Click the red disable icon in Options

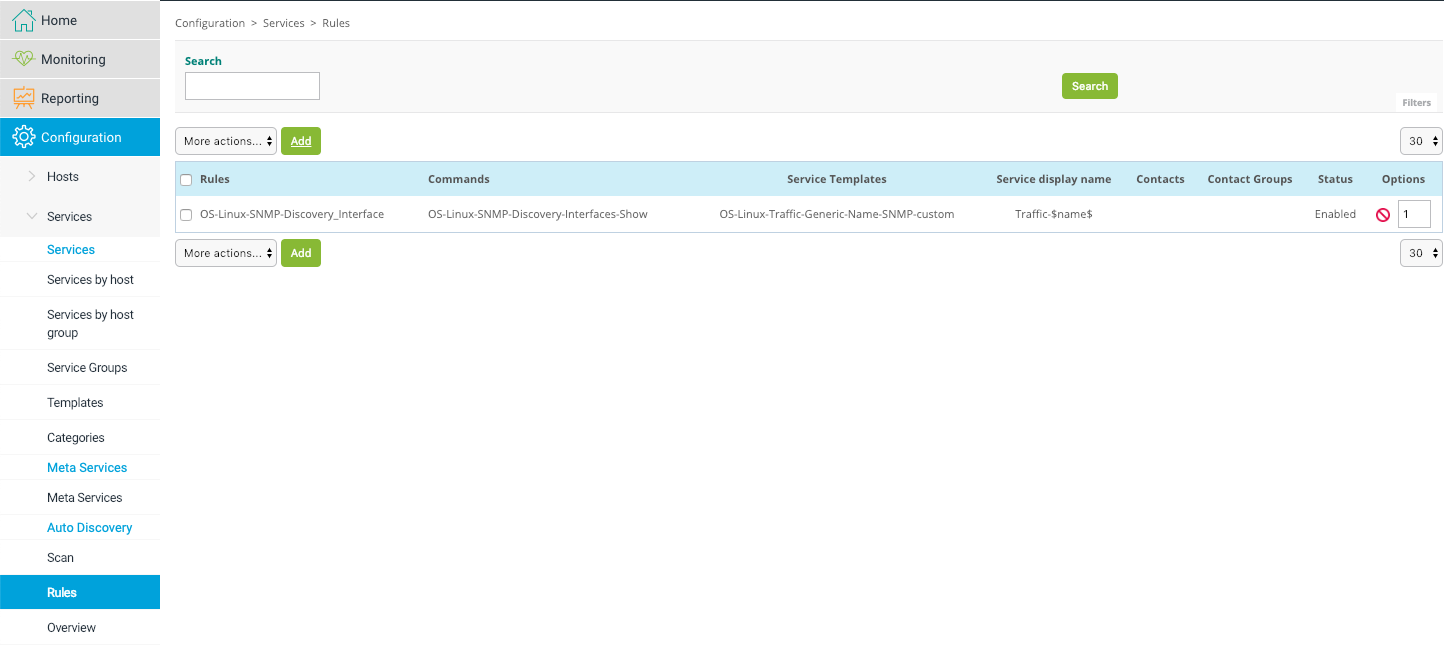pyautogui.click(x=1383, y=215)
